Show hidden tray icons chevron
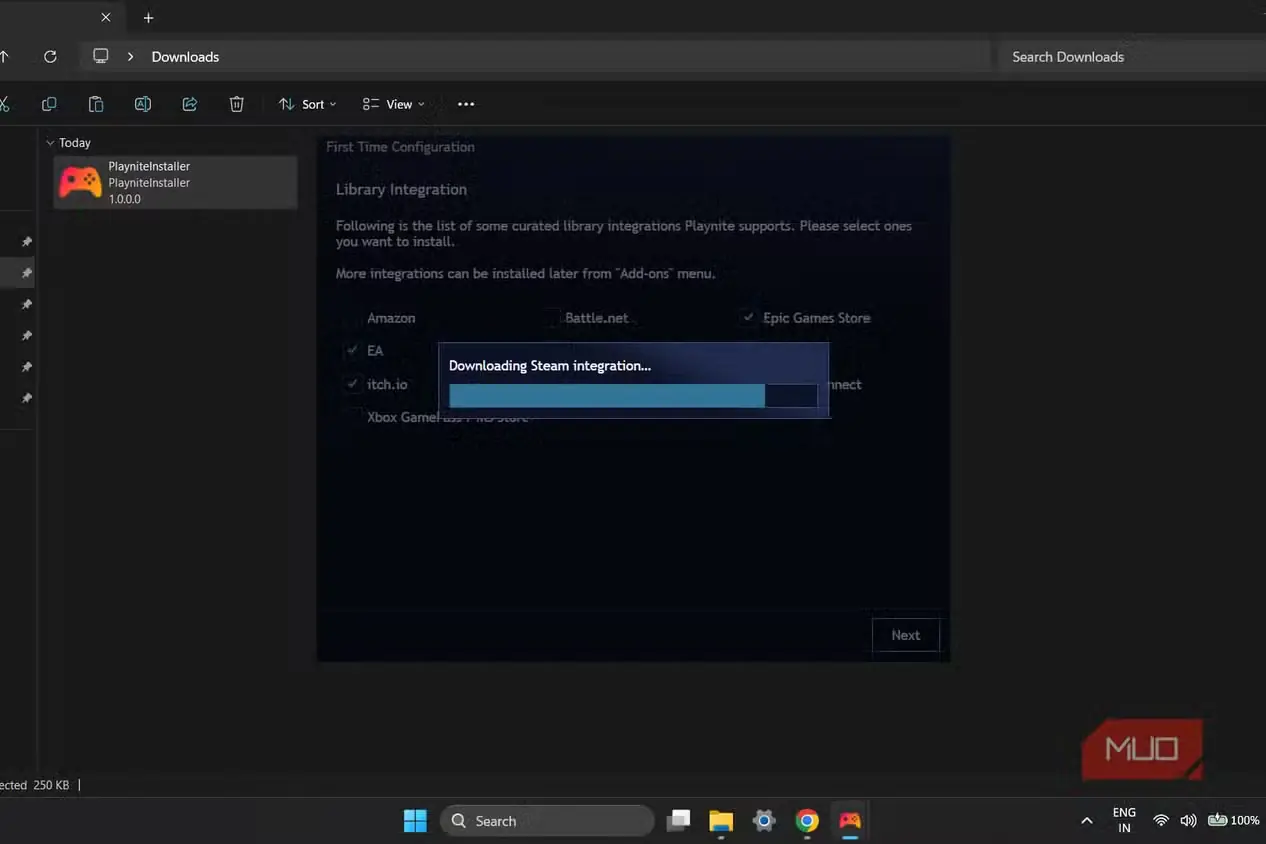Image resolution: width=1266 pixels, height=844 pixels. (1087, 821)
